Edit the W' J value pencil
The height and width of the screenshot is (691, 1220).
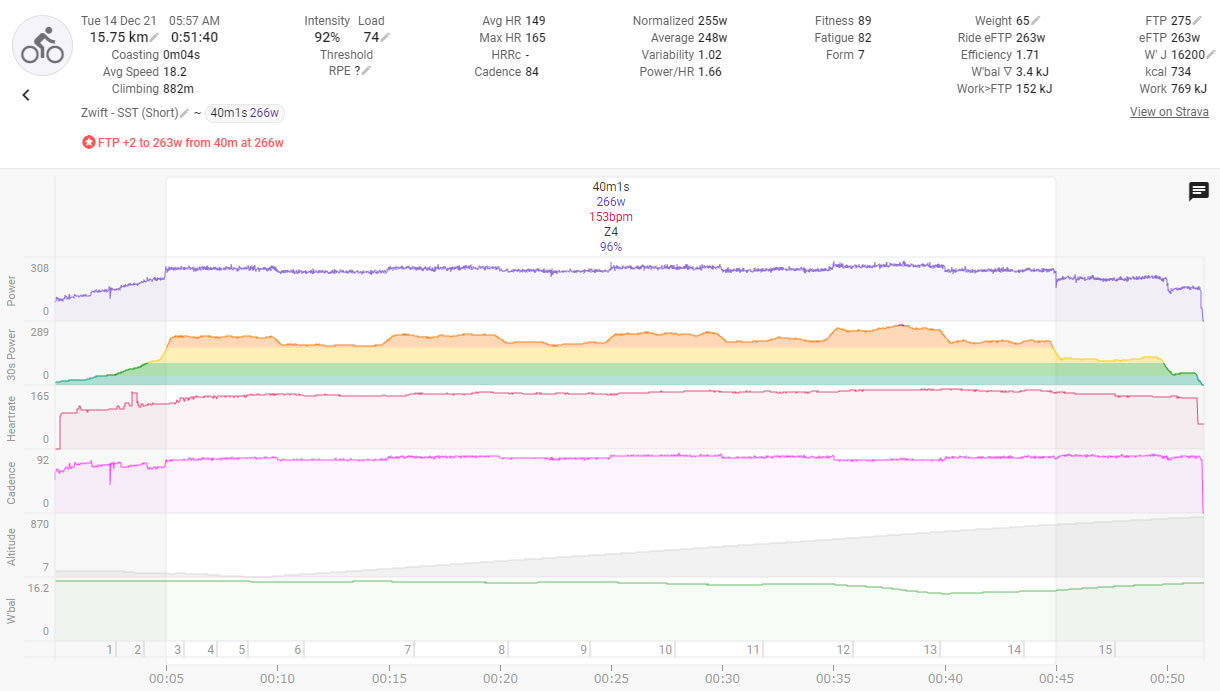pos(1211,55)
